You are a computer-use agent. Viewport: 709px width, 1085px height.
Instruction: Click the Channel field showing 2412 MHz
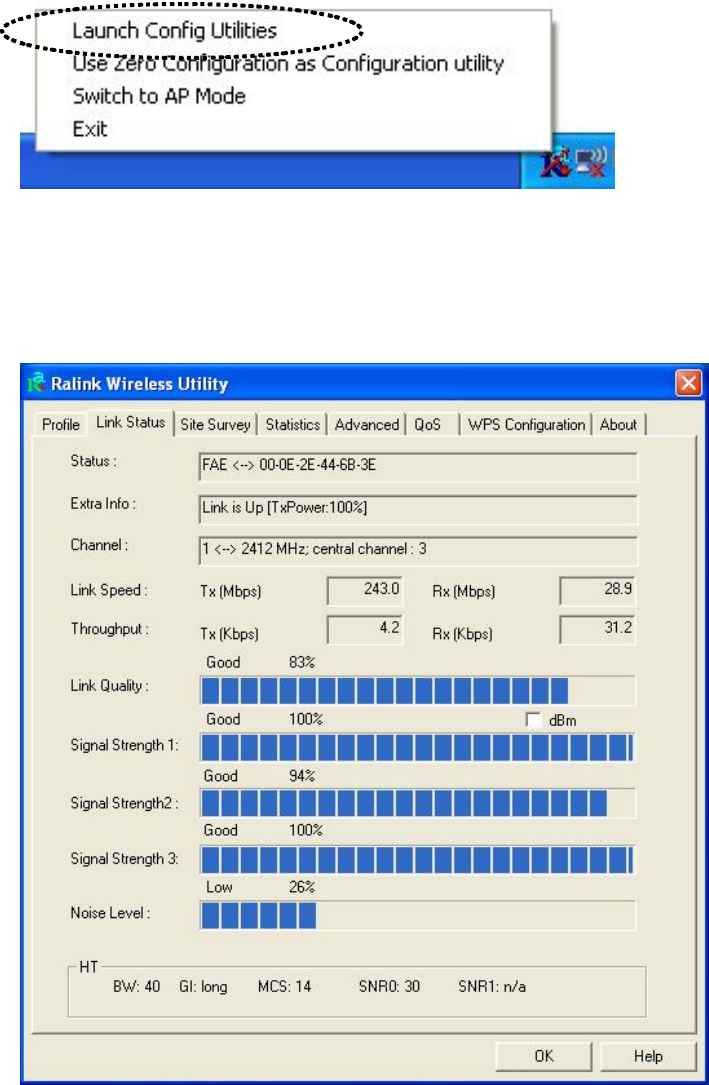pos(418,551)
